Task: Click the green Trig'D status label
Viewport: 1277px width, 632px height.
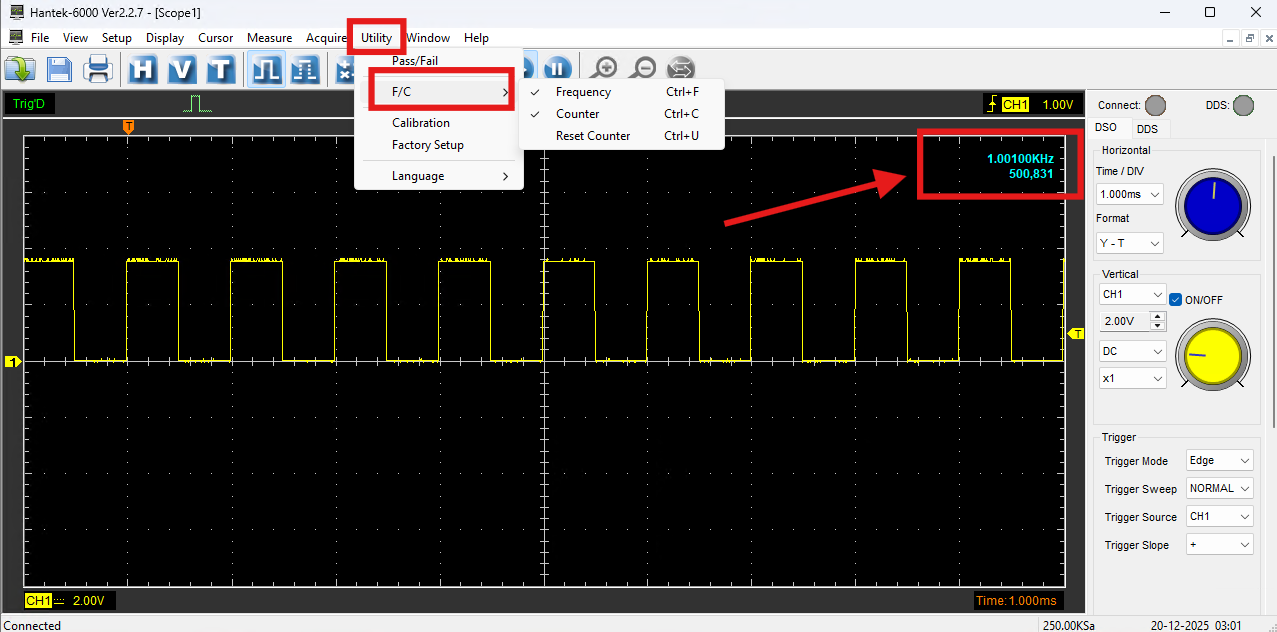Action: tap(29, 104)
